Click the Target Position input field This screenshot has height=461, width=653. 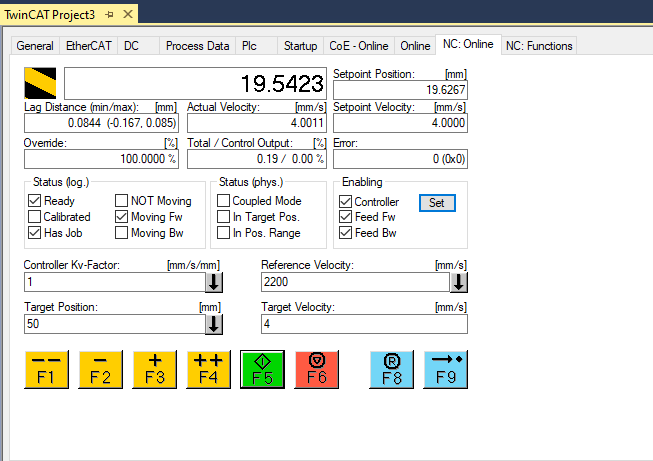pos(115,324)
